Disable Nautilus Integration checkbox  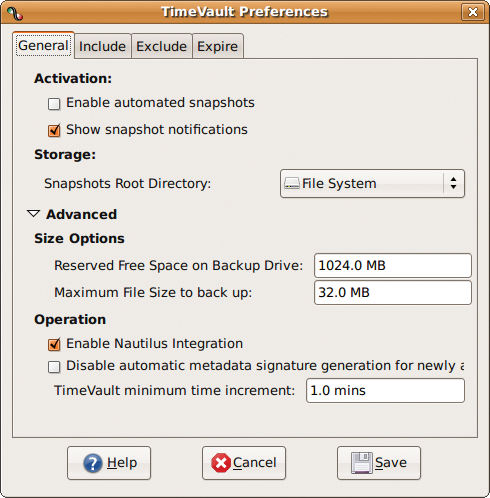coord(54,344)
